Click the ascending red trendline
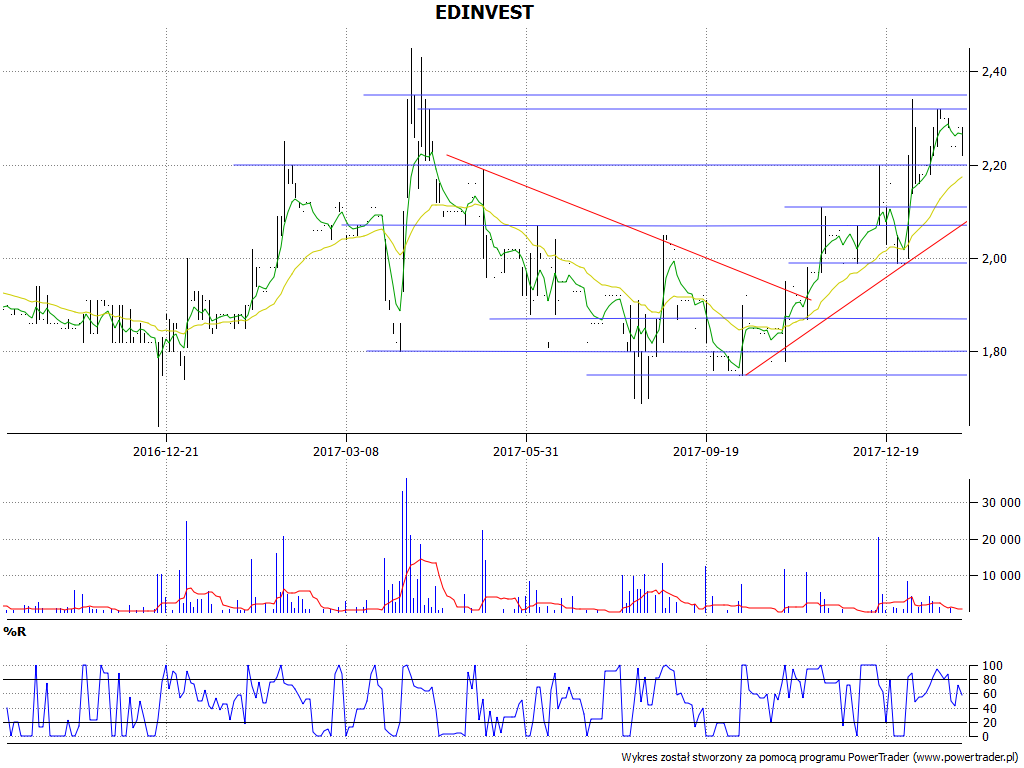Image resolution: width=1024 pixels, height=768 pixels. (856, 298)
